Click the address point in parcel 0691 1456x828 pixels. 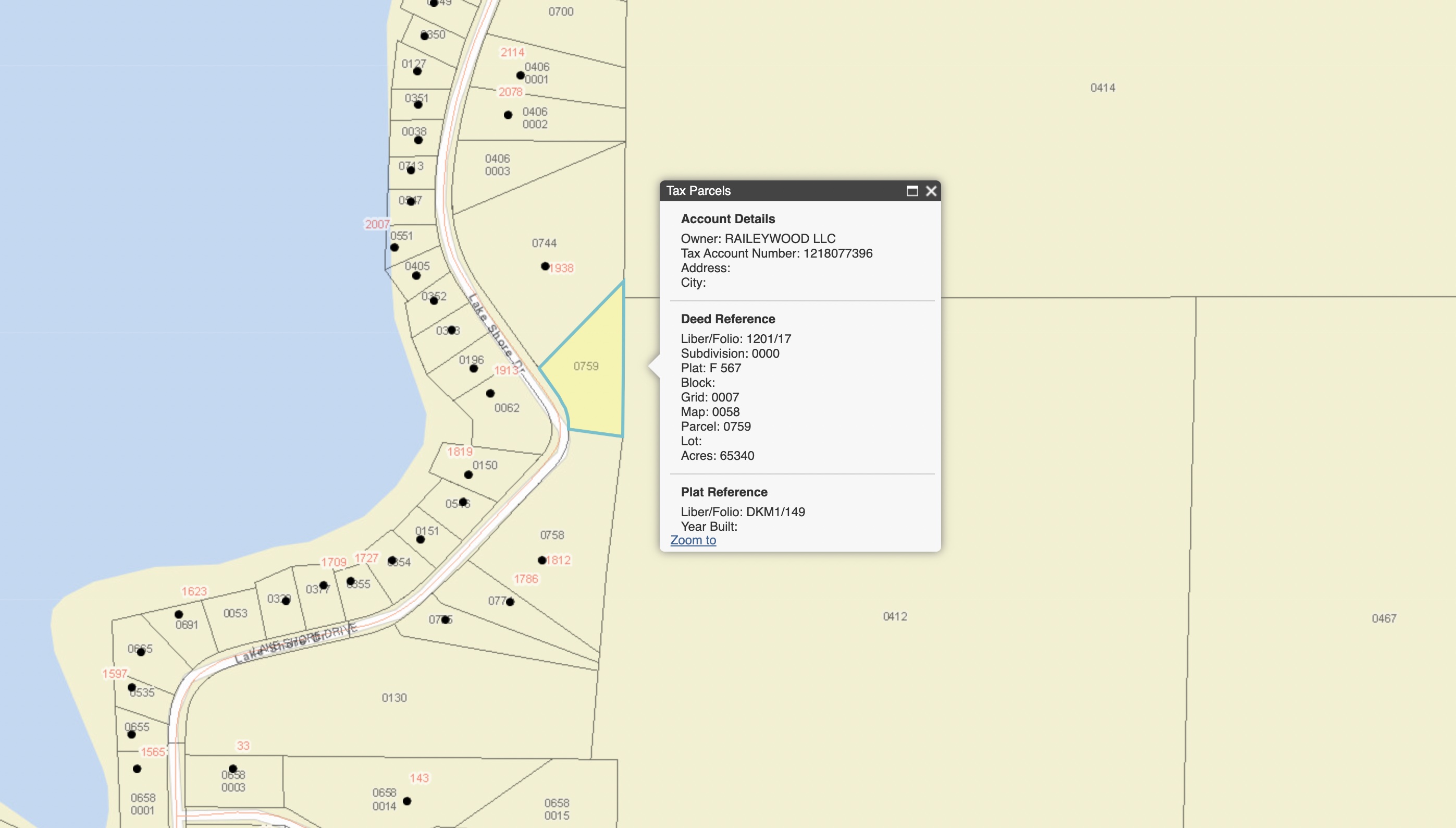coord(178,615)
